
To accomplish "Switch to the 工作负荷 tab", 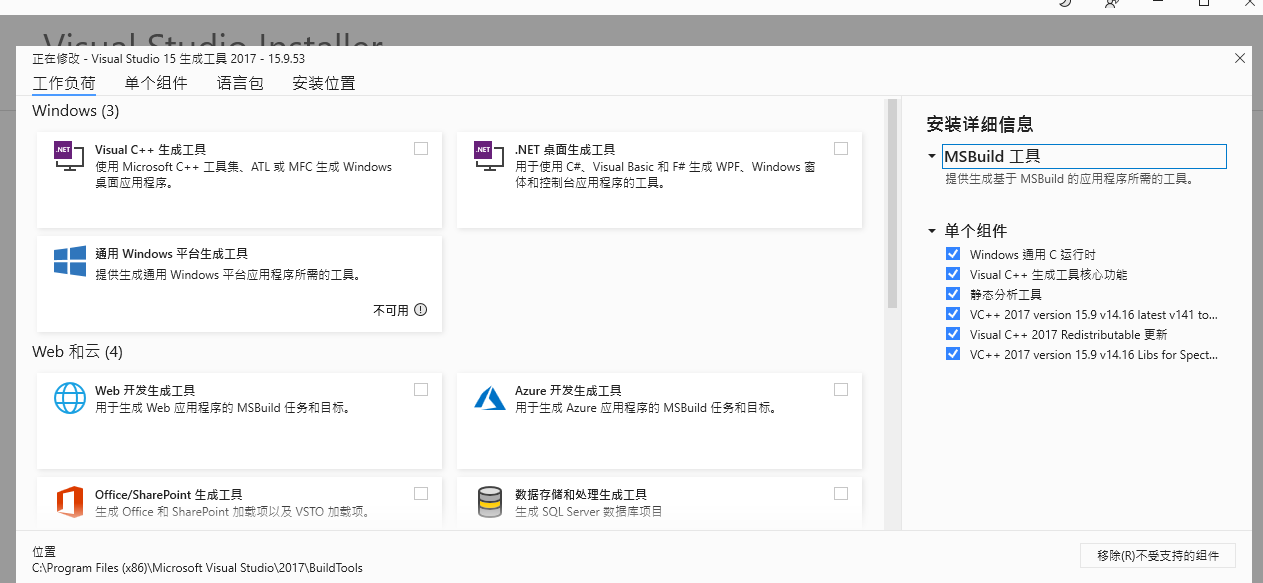I will pyautogui.click(x=64, y=83).
